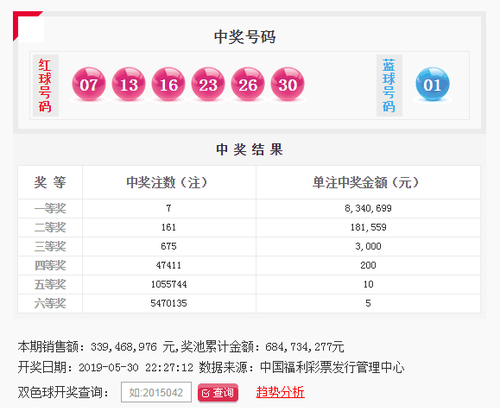
Task: Click red ball number 07
Action: click(89, 84)
